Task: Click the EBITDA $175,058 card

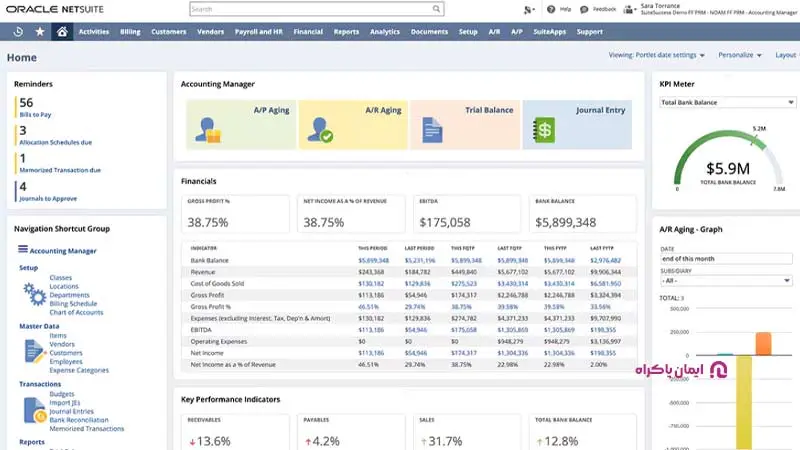Action: 467,214
